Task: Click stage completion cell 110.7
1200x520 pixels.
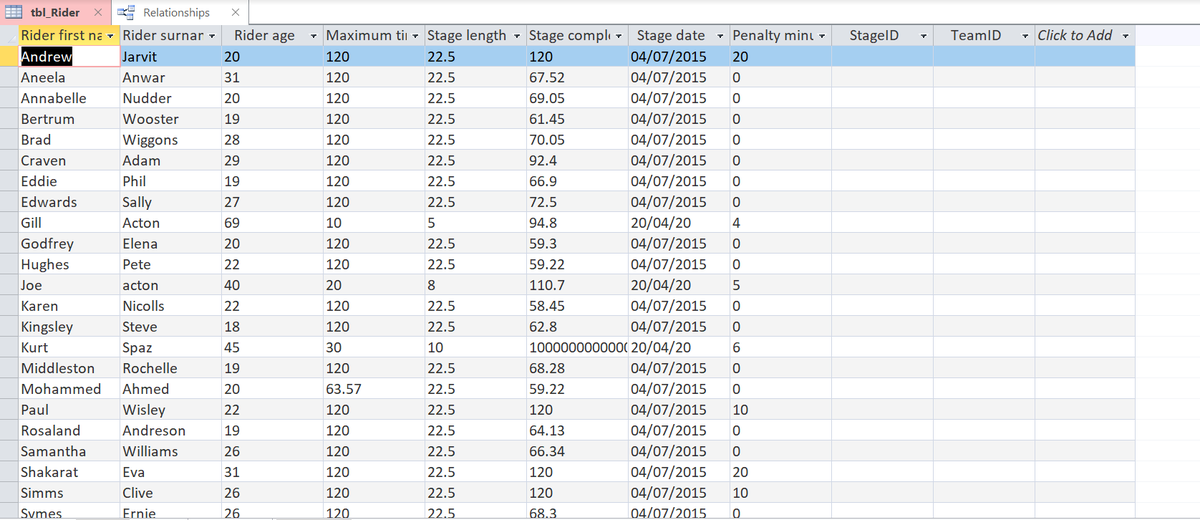Action: (577, 285)
